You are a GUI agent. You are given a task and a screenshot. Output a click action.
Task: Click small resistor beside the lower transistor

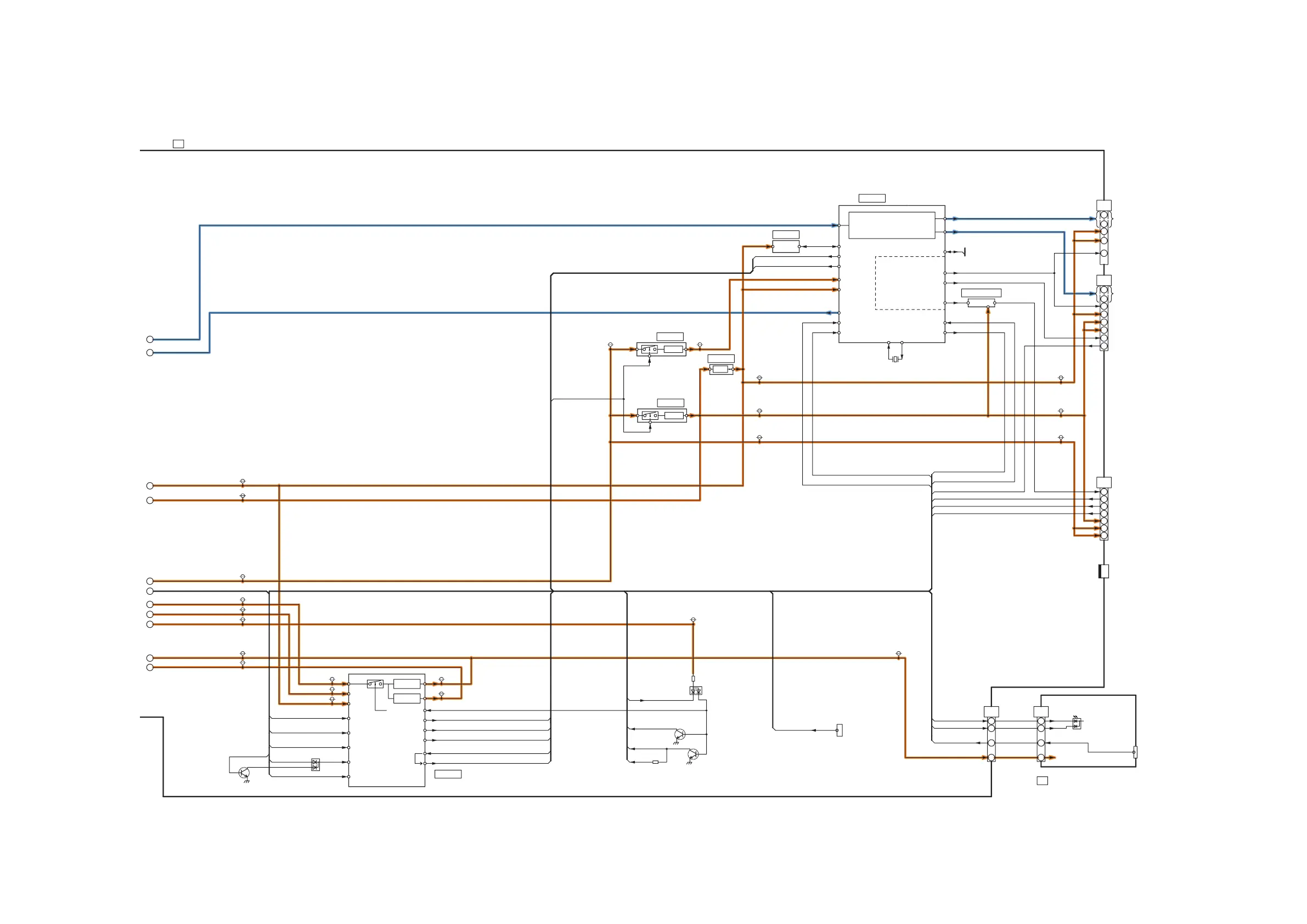(x=655, y=762)
